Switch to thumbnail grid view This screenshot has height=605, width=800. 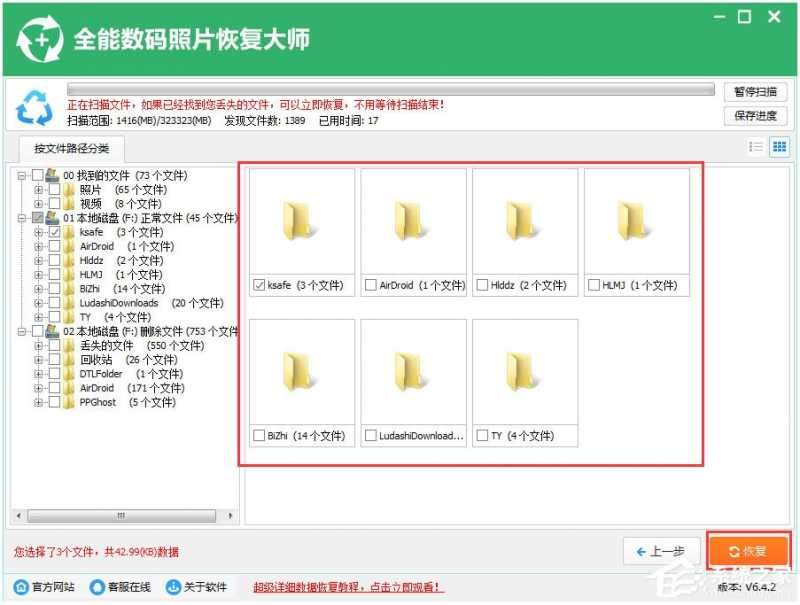(x=779, y=146)
